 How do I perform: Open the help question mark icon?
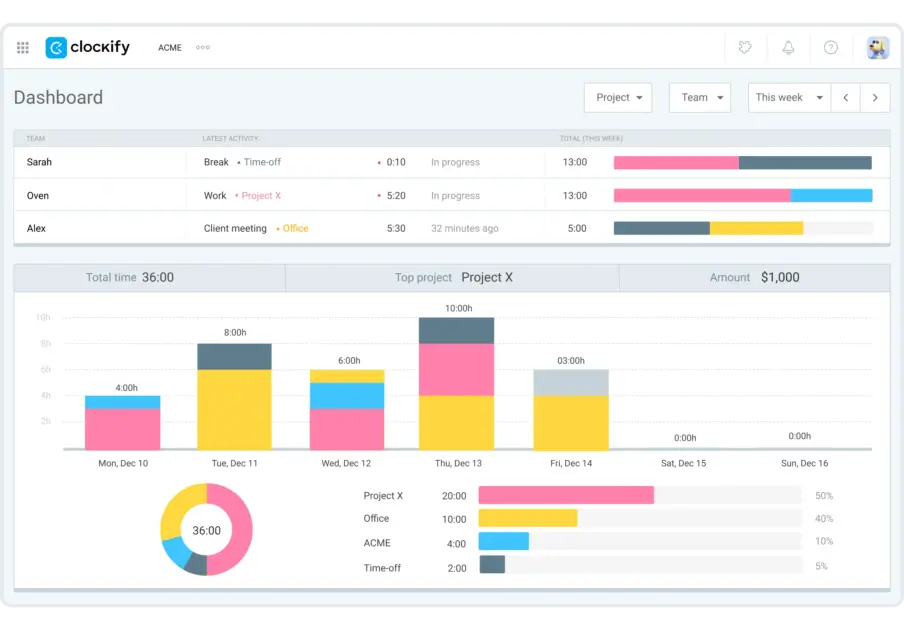830,47
